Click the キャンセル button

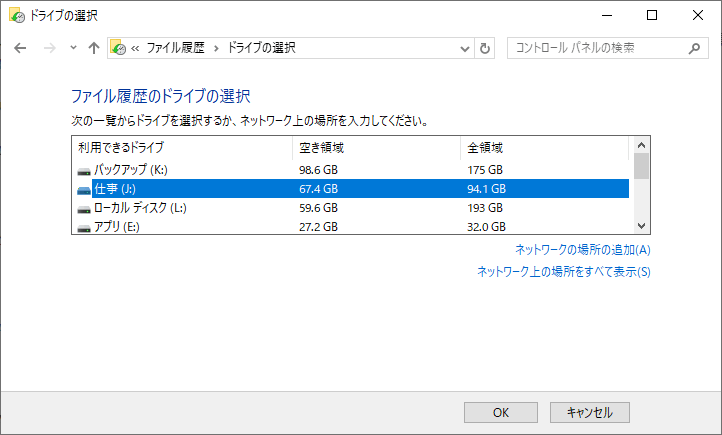coord(589,412)
